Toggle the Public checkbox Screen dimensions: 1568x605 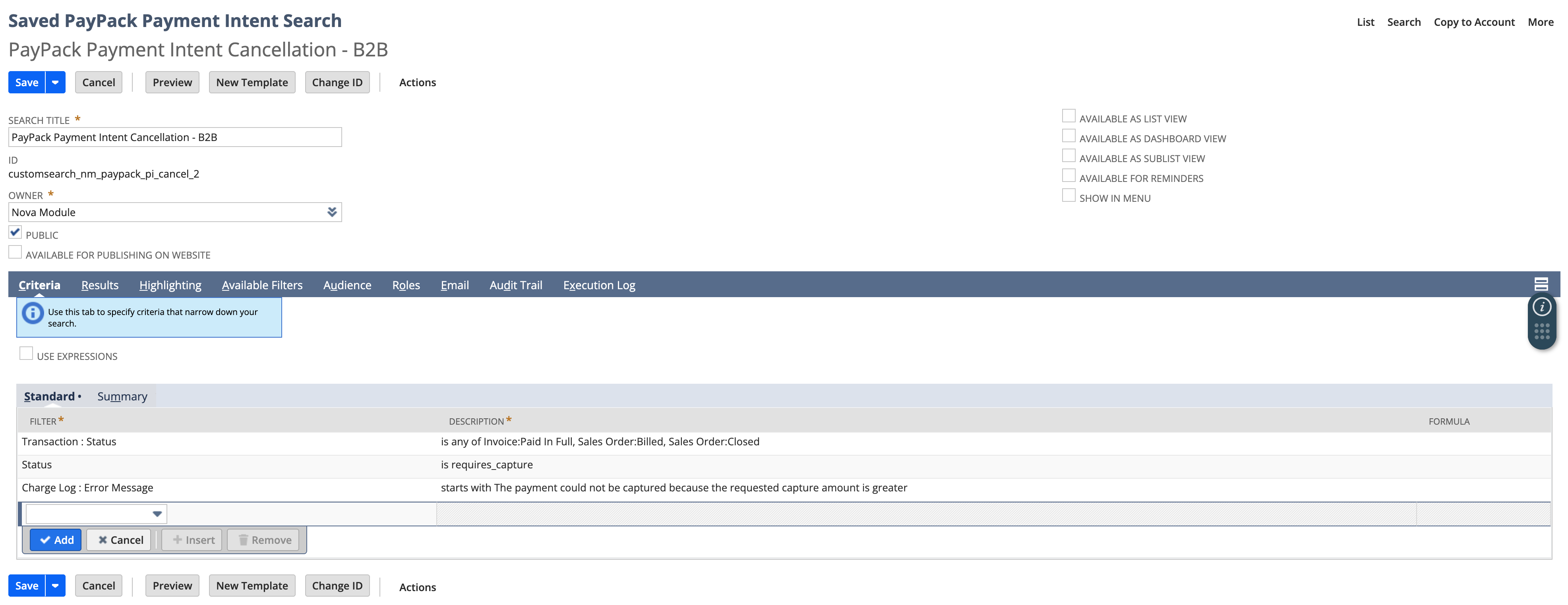pos(15,232)
